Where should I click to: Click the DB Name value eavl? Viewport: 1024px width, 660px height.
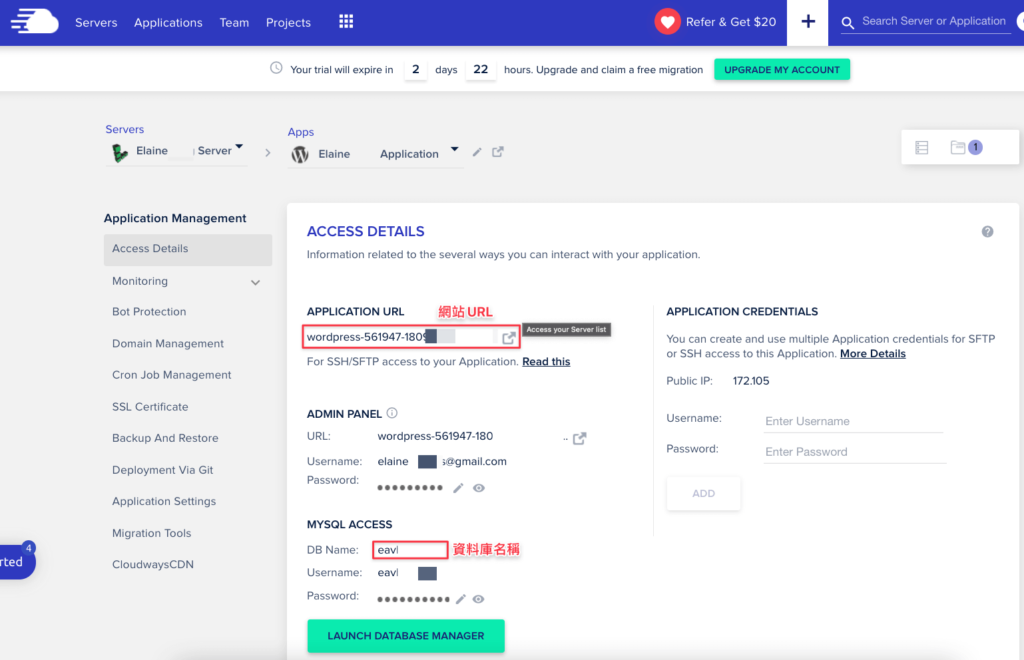[388, 550]
